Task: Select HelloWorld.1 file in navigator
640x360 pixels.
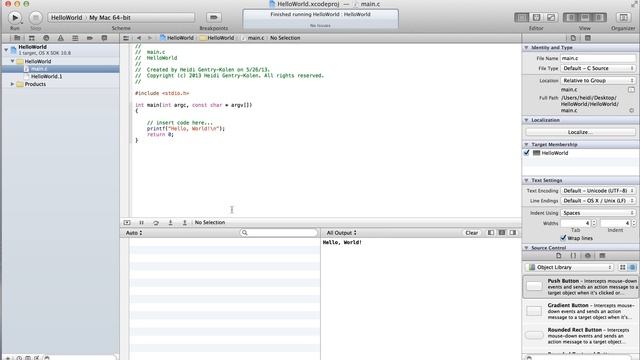Action: 47,76
